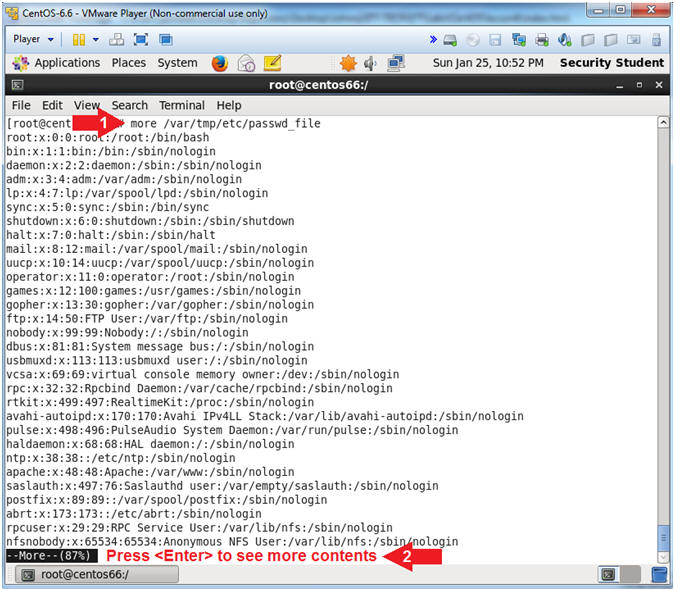Click the root:x:0:0 passwd line
Image resolution: width=675 pixels, height=591 pixels.
coord(108,138)
